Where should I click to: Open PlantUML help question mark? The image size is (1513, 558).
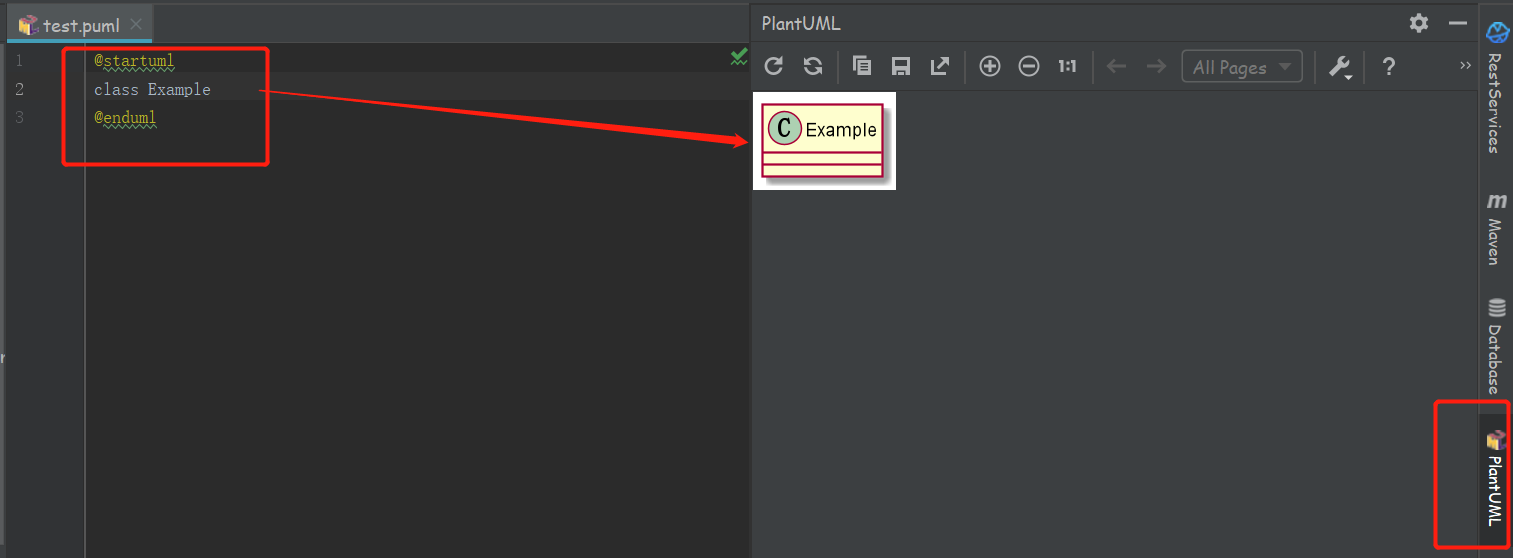[1388, 67]
